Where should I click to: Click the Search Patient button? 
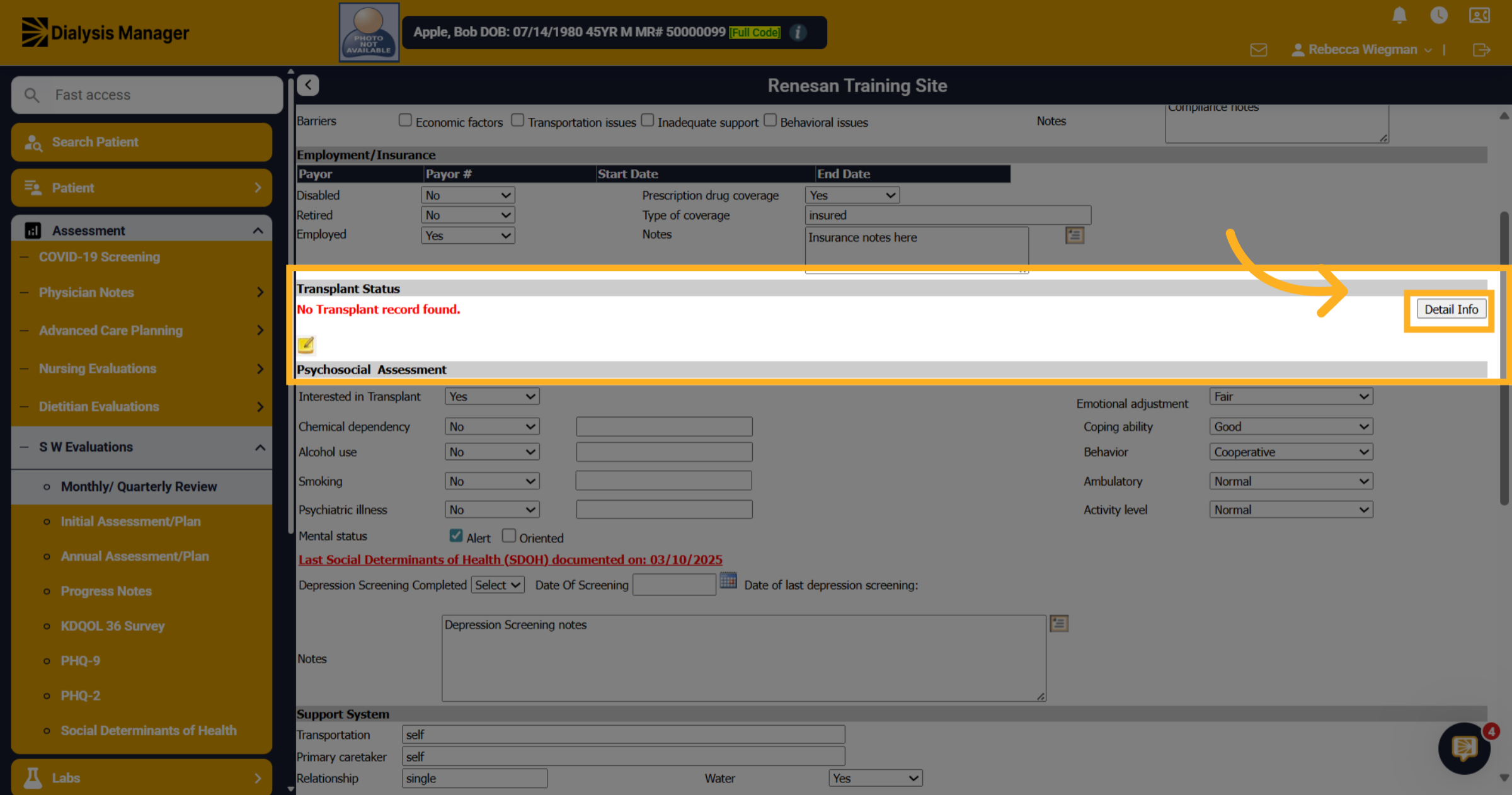point(142,142)
